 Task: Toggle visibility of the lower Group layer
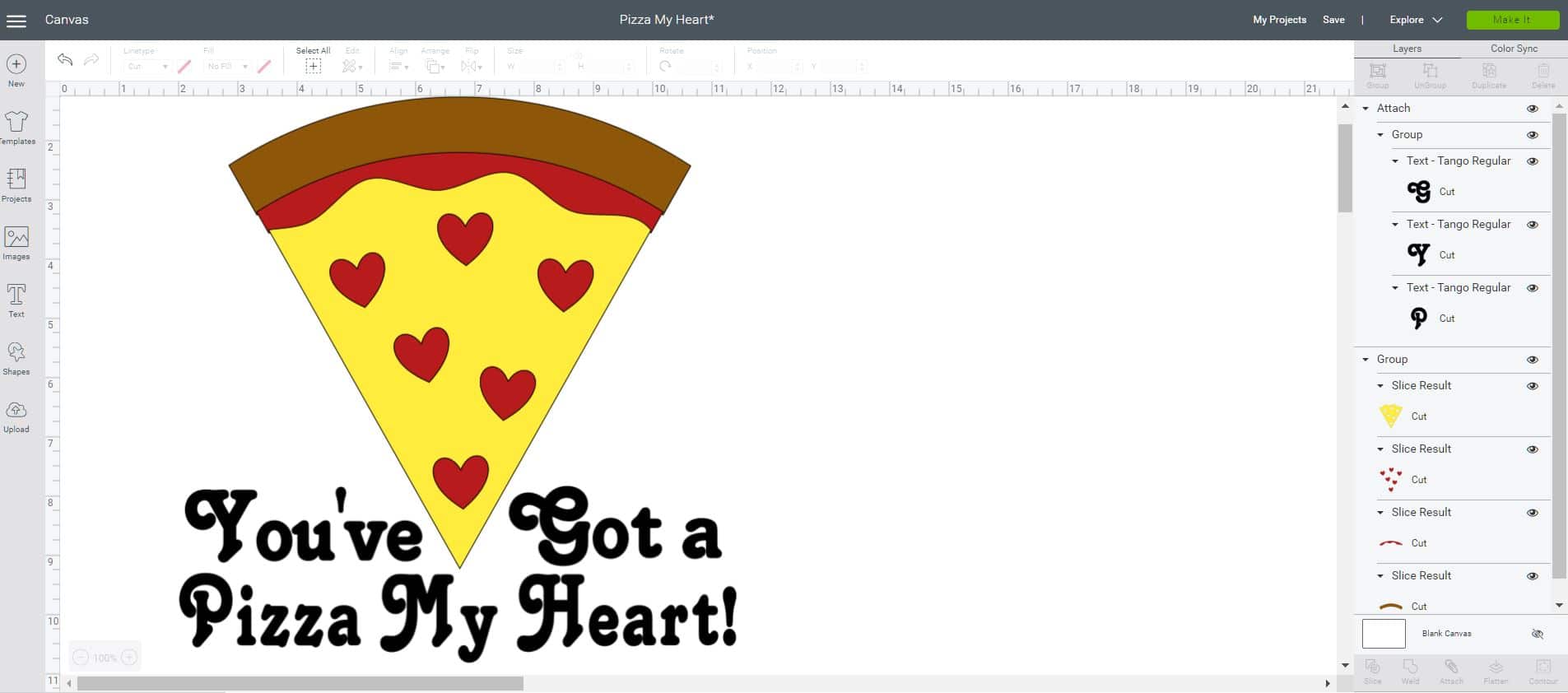click(1533, 360)
